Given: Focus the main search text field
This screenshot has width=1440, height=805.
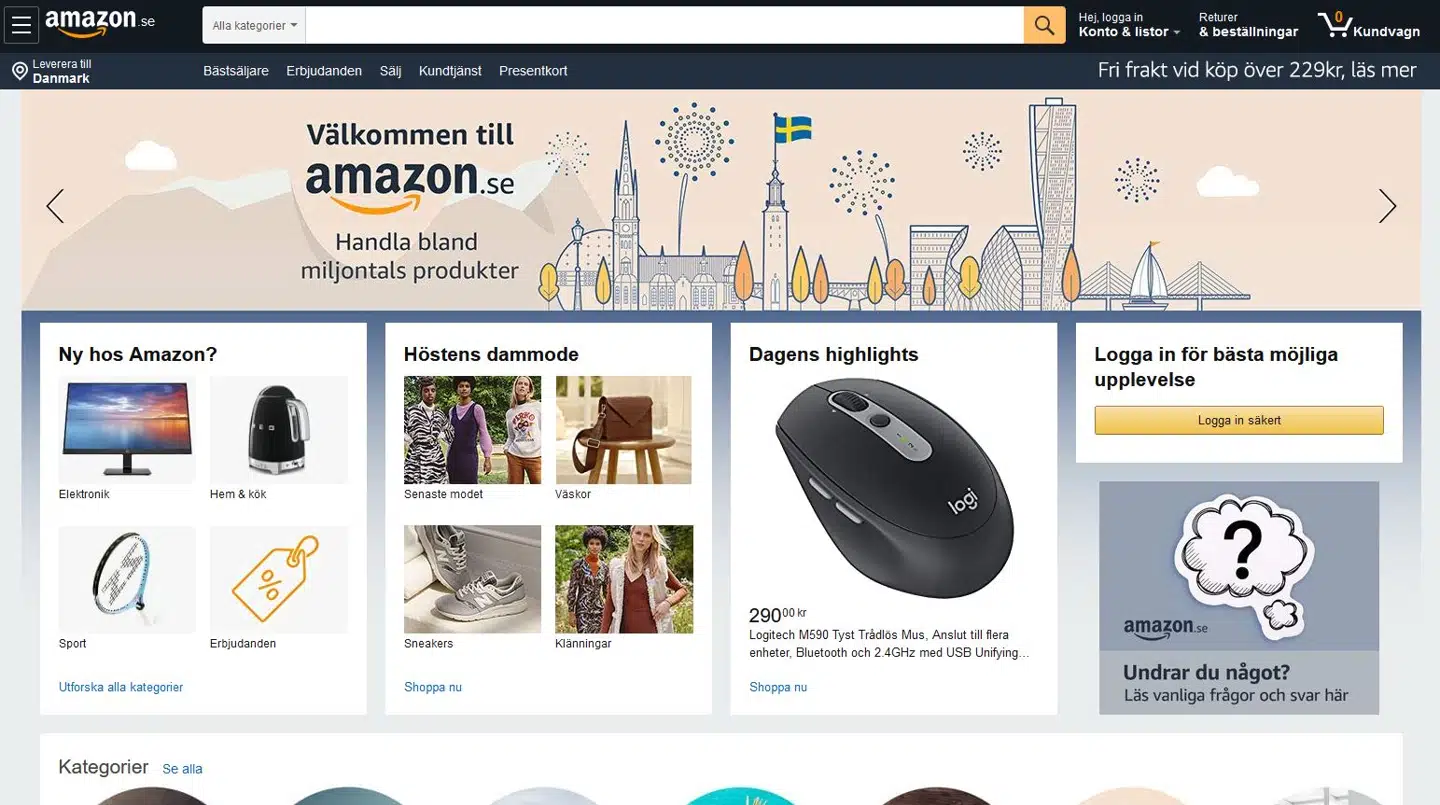Looking at the screenshot, I should 665,25.
